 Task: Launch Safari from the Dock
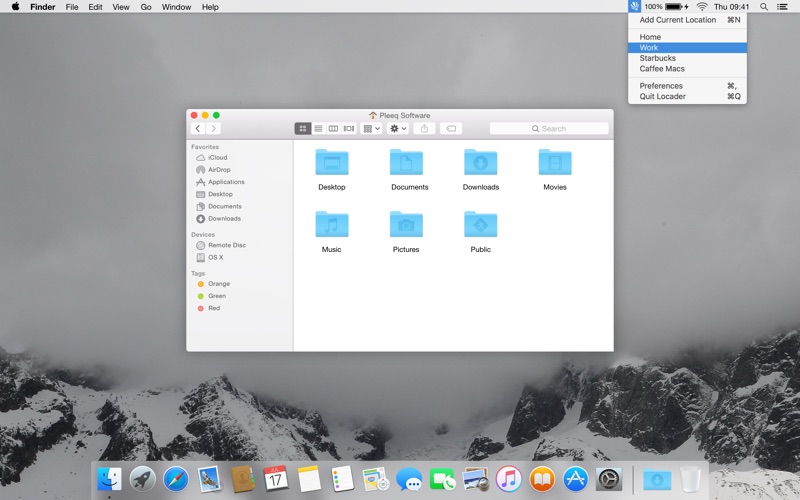[x=176, y=479]
